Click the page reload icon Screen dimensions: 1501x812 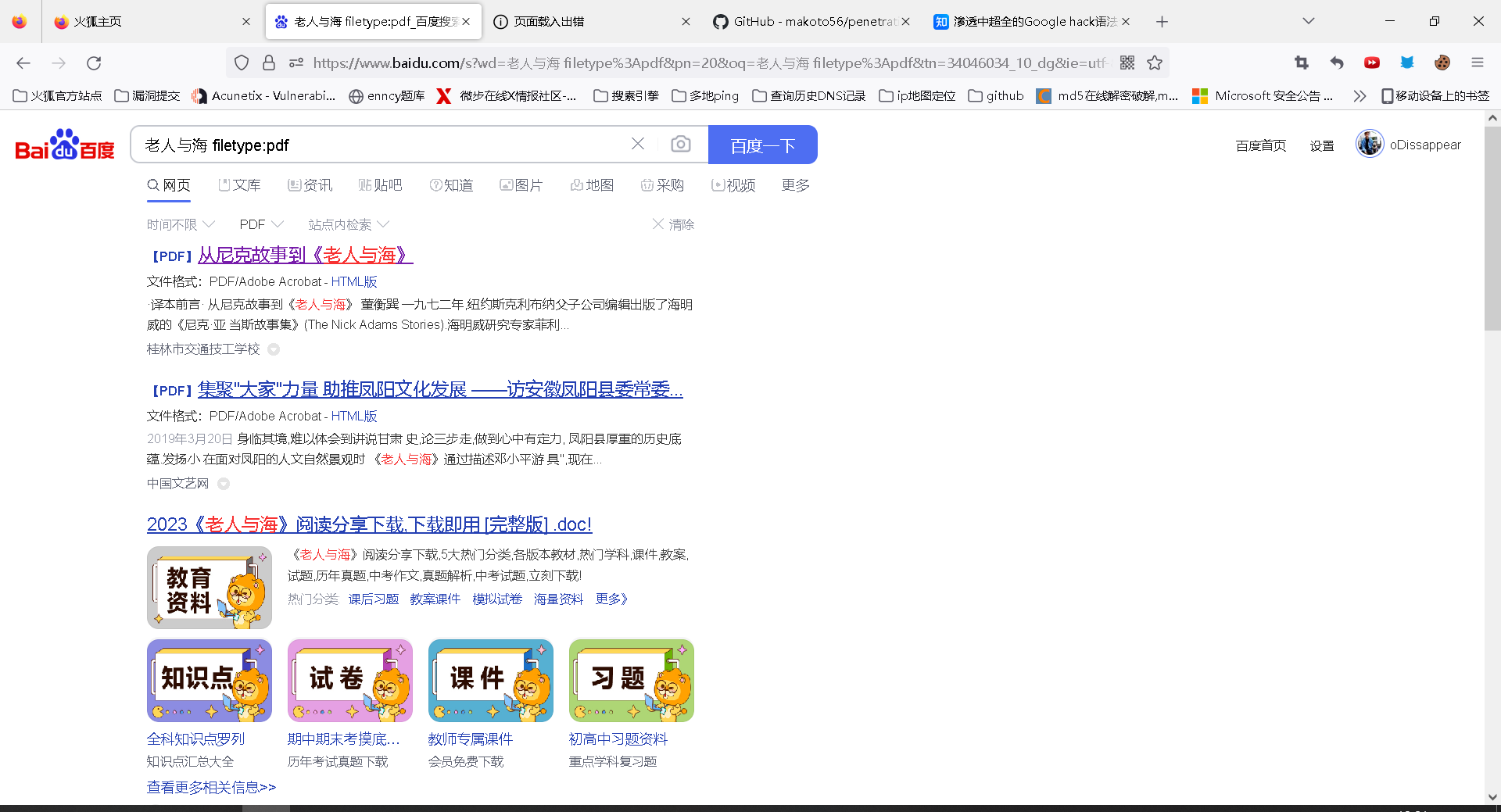click(x=94, y=63)
